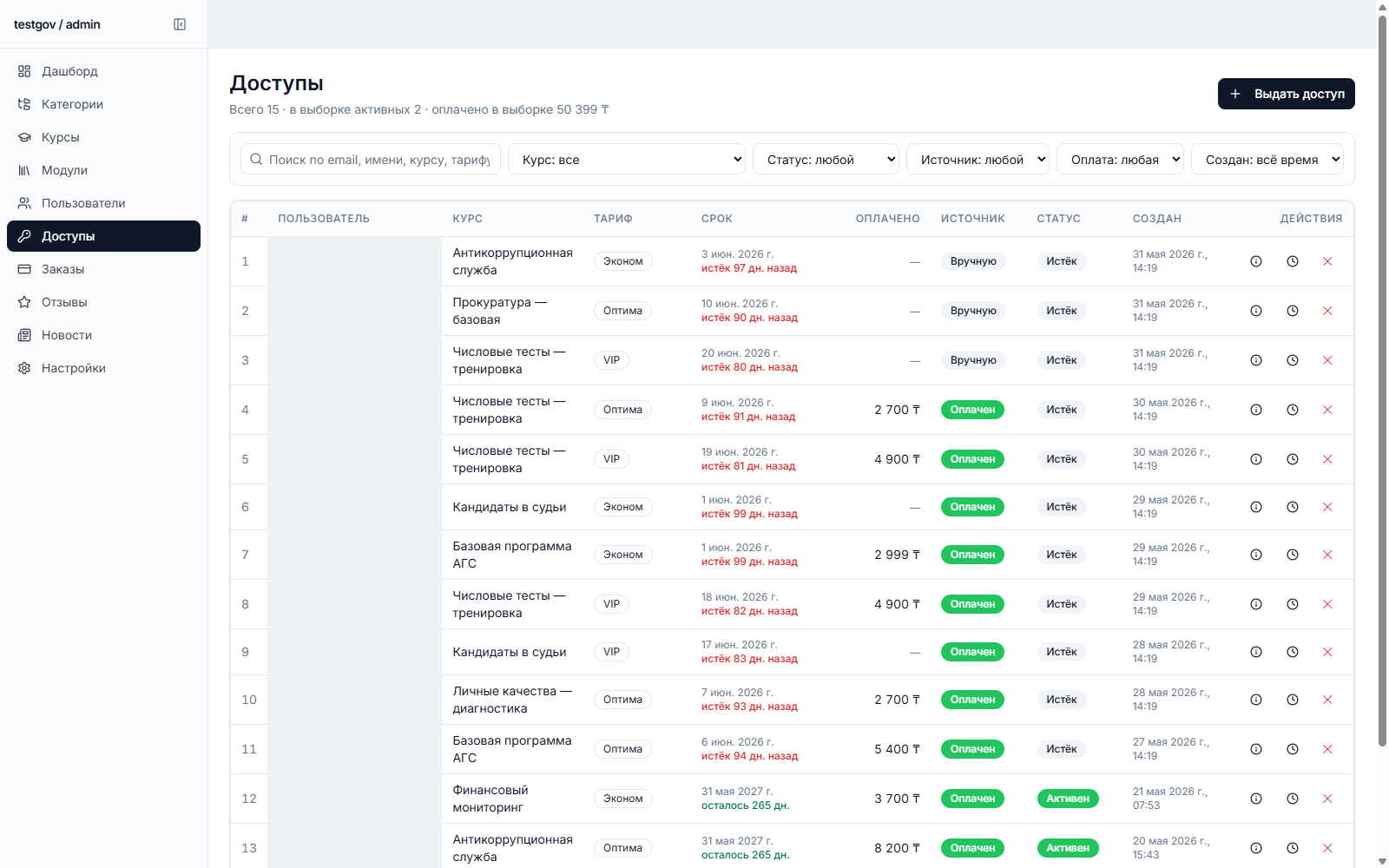
Task: Click the red X icon in row 10
Action: coord(1327,700)
